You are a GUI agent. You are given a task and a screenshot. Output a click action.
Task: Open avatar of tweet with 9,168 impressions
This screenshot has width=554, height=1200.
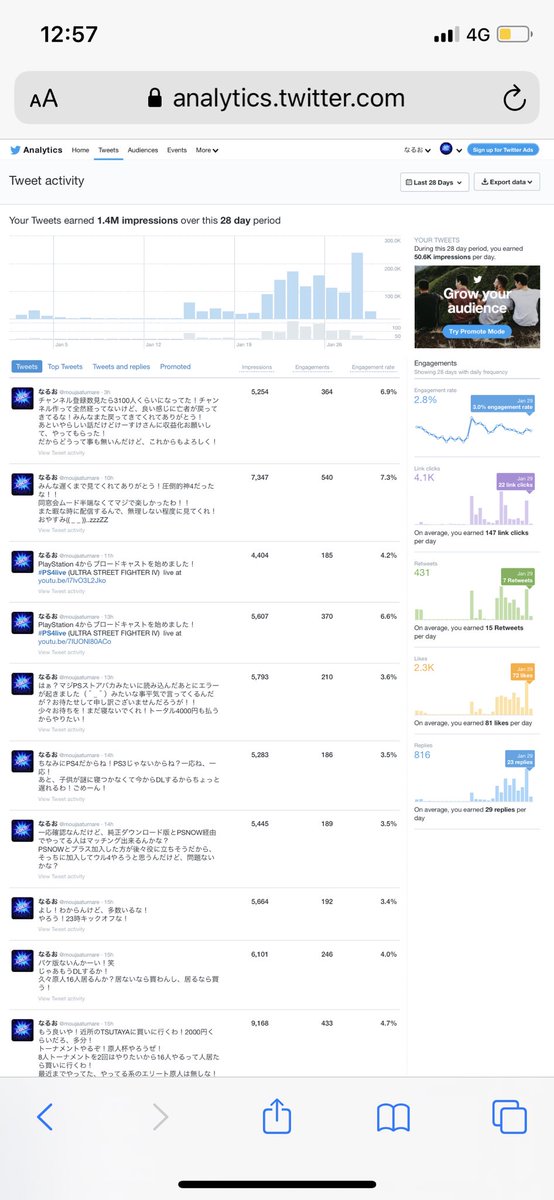tap(23, 1030)
